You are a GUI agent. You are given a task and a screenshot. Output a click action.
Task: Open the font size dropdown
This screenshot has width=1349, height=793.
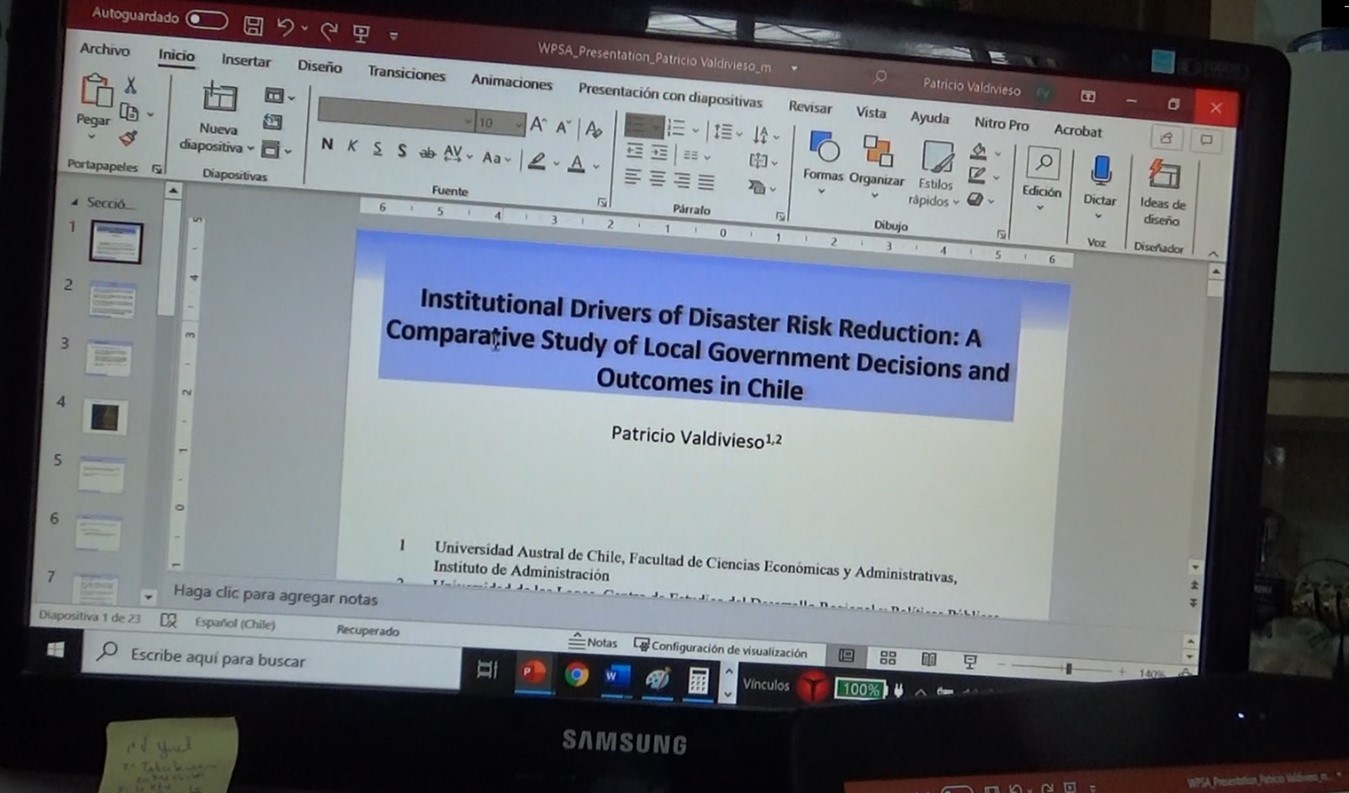pos(500,124)
